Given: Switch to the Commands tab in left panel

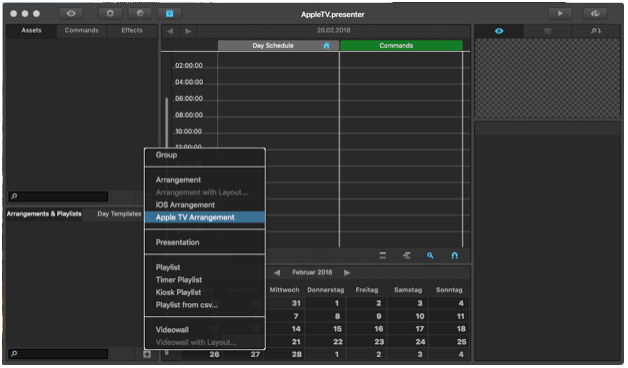Looking at the screenshot, I should 81,30.
